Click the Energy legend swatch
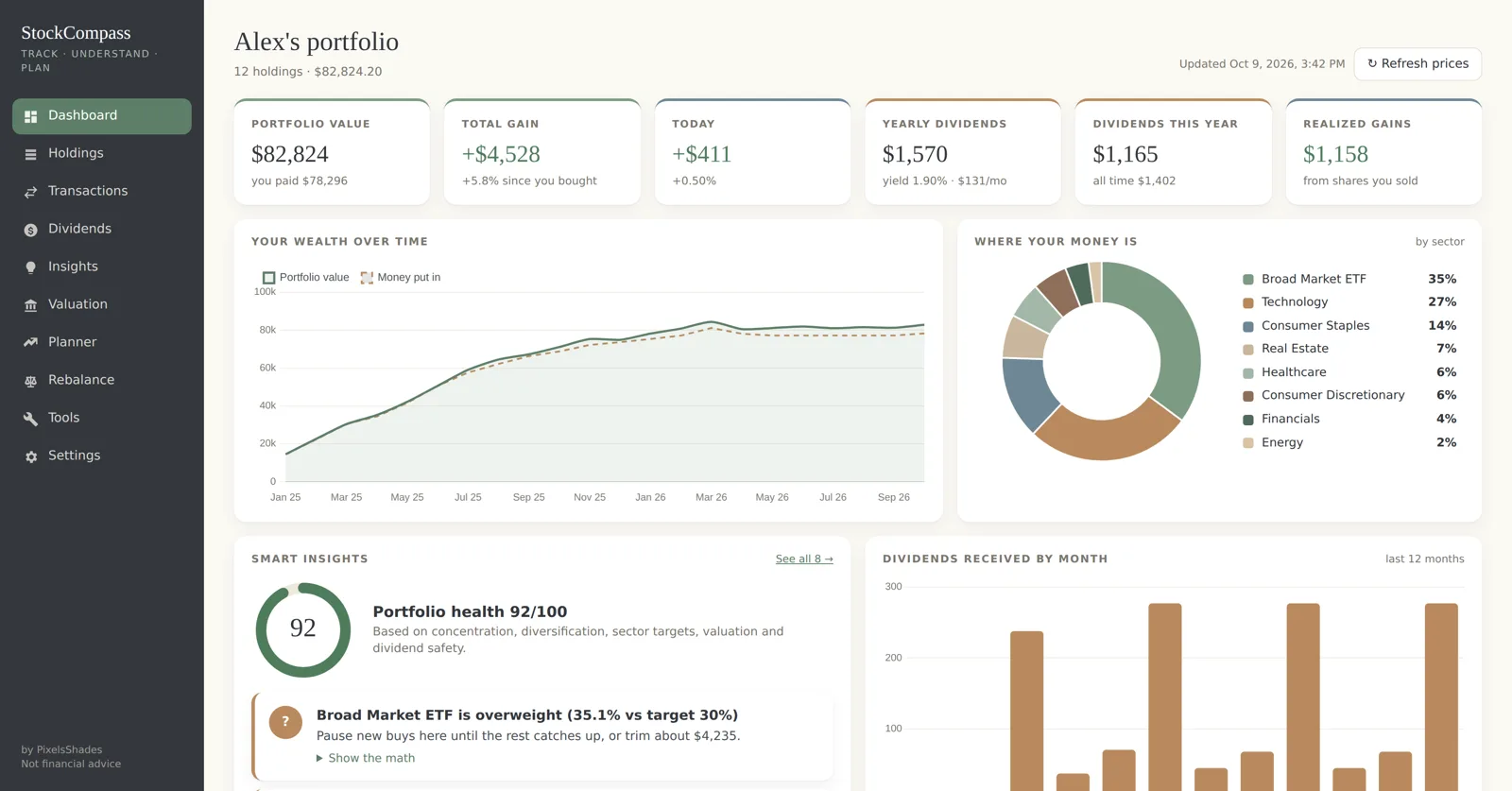This screenshot has width=1512, height=791. coord(1248,443)
